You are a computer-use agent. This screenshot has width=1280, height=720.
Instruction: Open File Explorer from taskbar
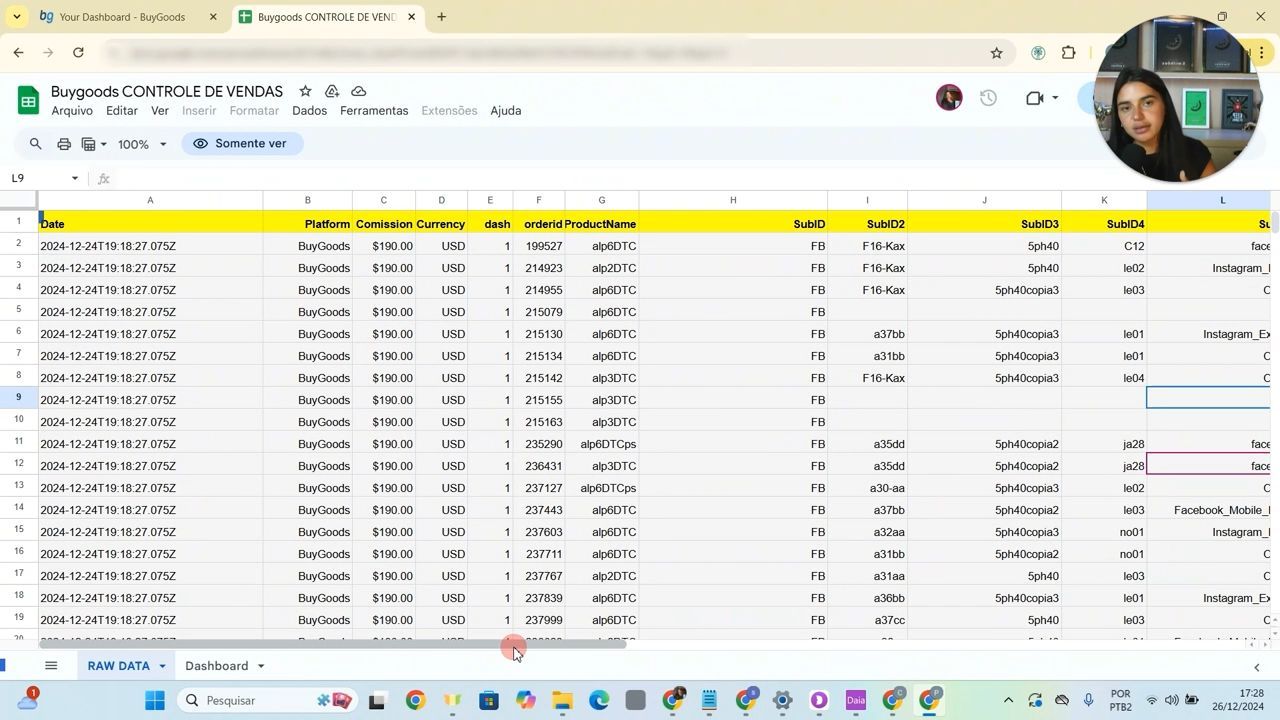click(562, 700)
